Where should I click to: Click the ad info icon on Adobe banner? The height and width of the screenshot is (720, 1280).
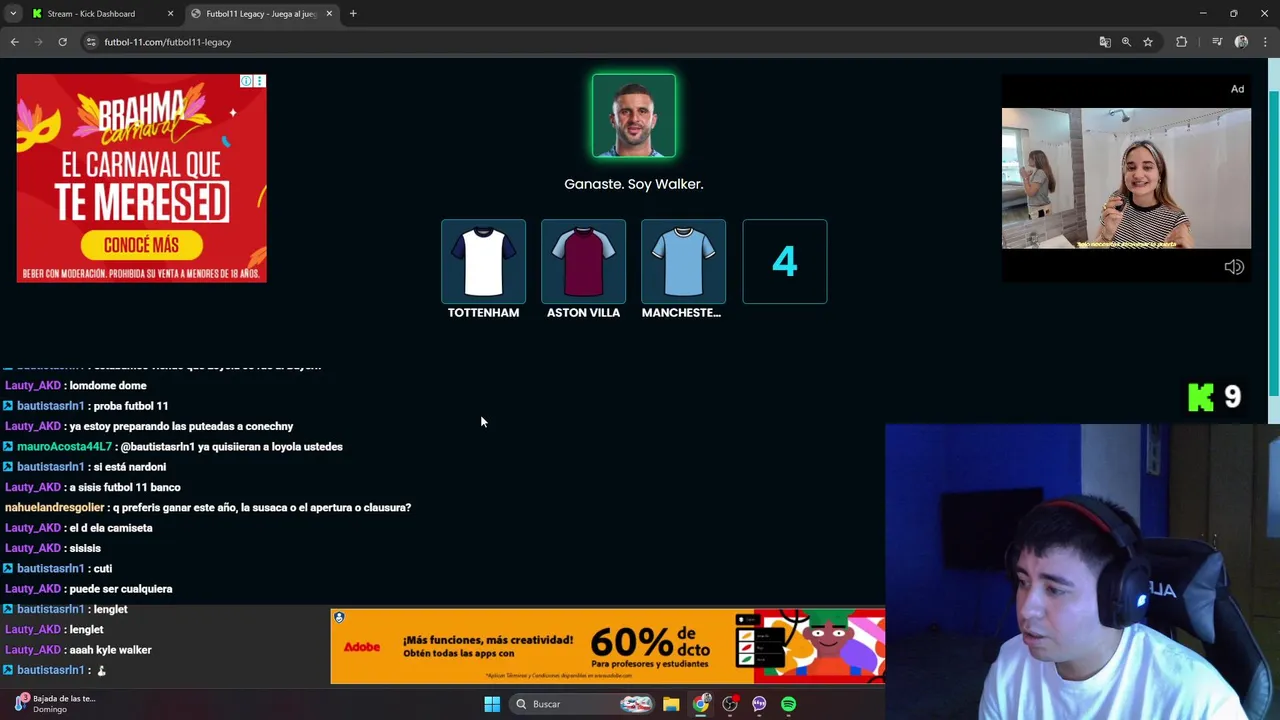click(339, 617)
